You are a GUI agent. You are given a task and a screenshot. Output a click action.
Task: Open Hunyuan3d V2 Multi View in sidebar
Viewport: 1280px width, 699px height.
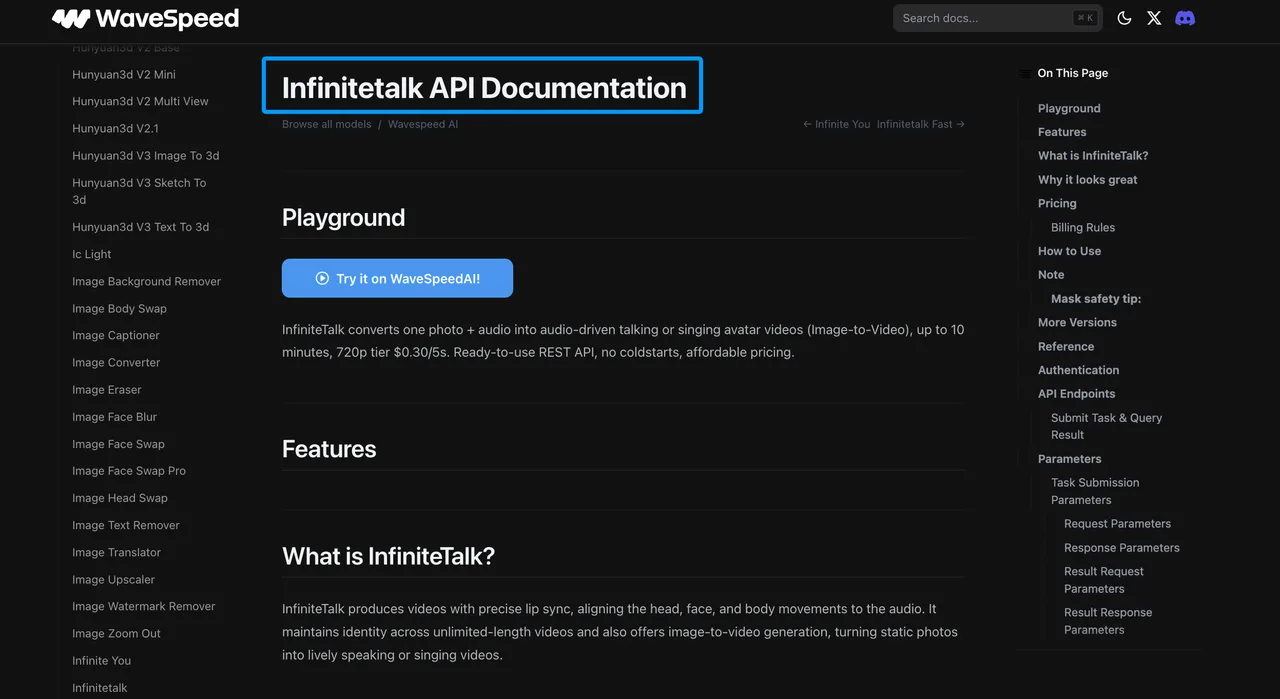[140, 101]
